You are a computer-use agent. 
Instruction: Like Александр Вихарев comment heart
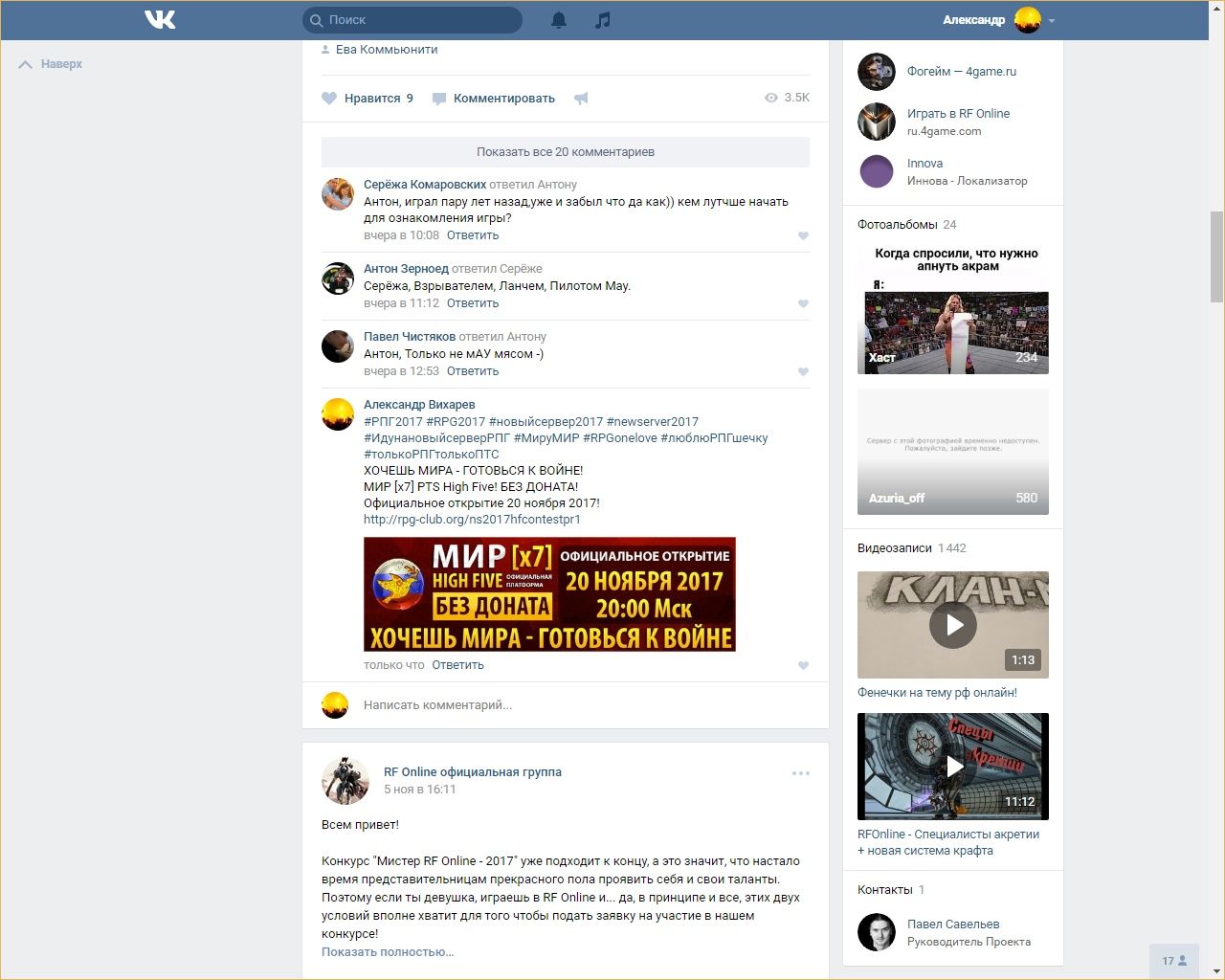tap(803, 666)
